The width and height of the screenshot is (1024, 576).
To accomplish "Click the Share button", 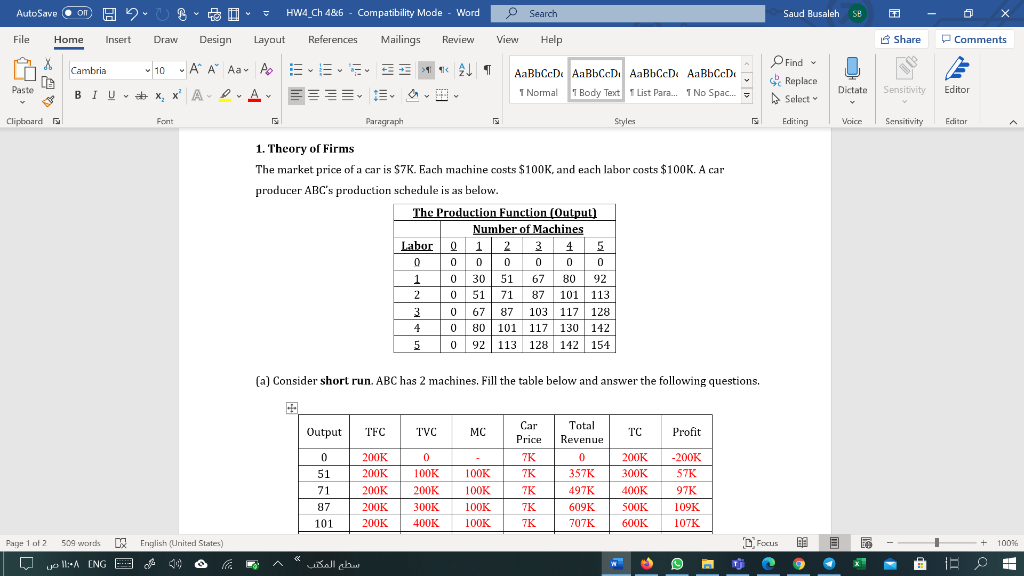I will [x=901, y=39].
